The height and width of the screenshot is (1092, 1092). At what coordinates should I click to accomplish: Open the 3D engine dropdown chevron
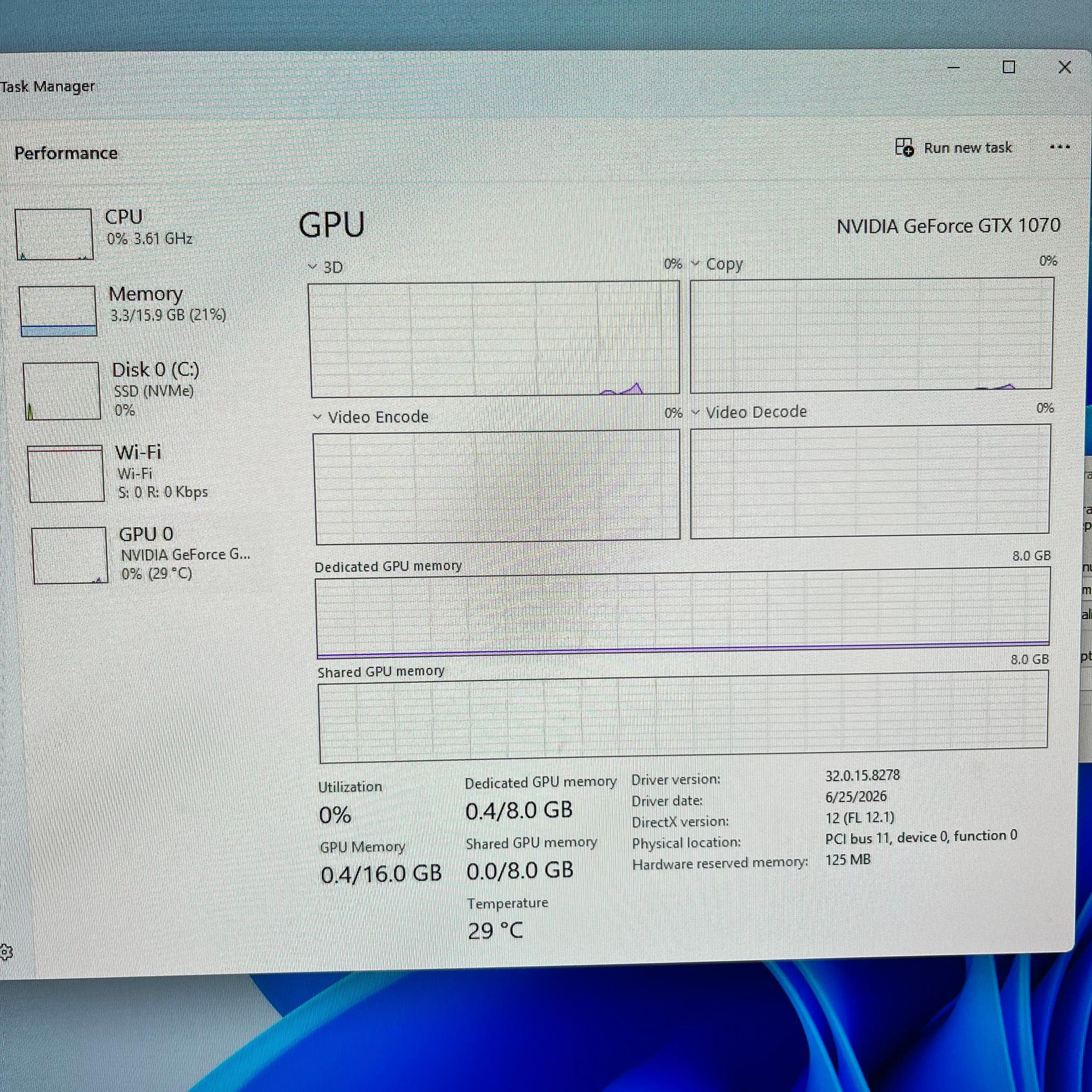[x=312, y=267]
